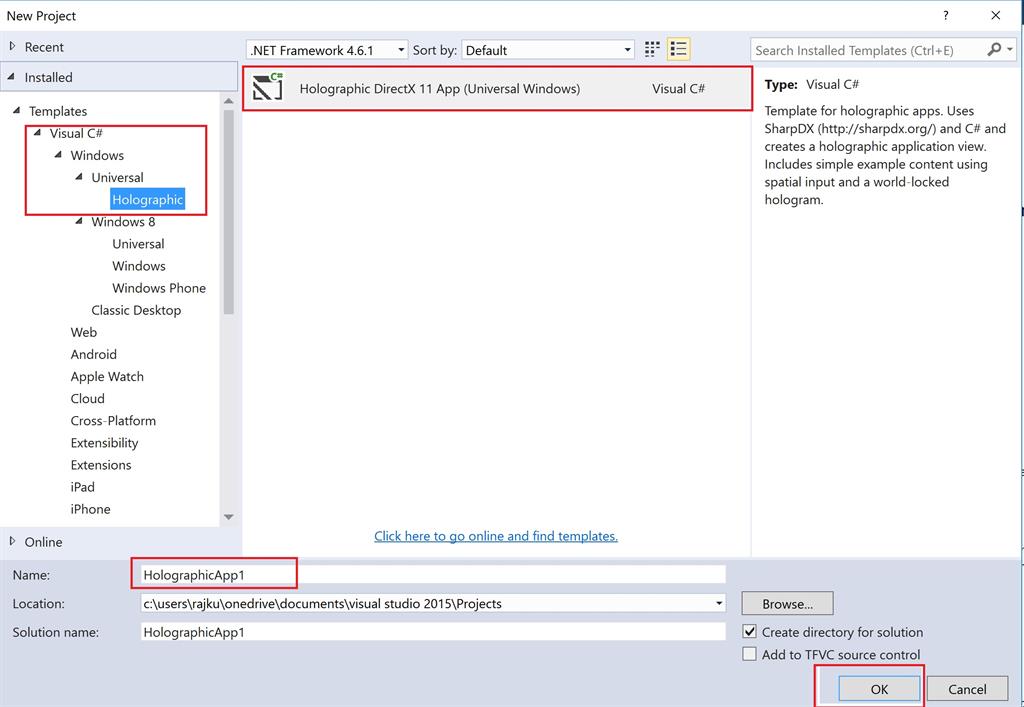This screenshot has width=1024, height=707.
Task: Select the Classic Desktop tree item
Action: (x=136, y=310)
